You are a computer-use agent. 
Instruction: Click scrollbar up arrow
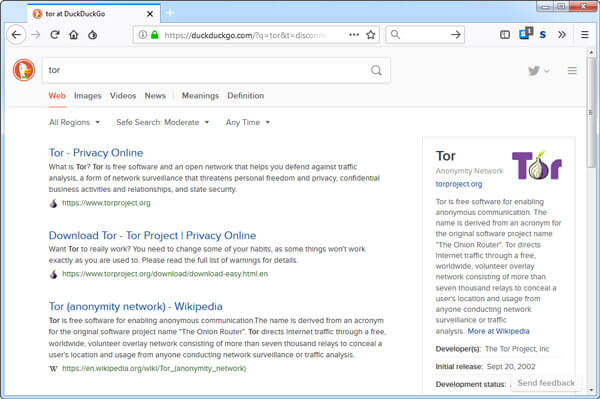591,52
